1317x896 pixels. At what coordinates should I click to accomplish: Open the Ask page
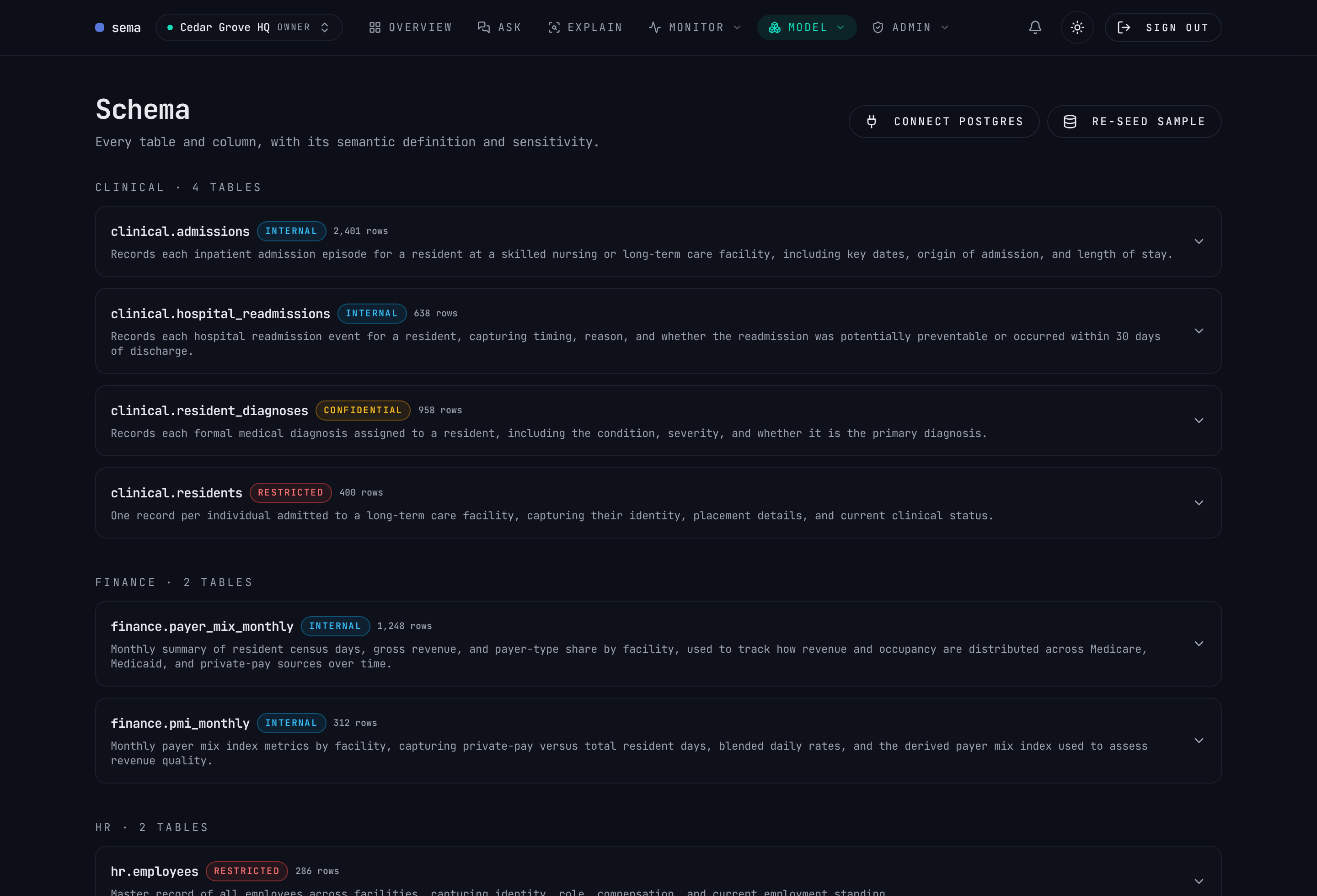[499, 27]
